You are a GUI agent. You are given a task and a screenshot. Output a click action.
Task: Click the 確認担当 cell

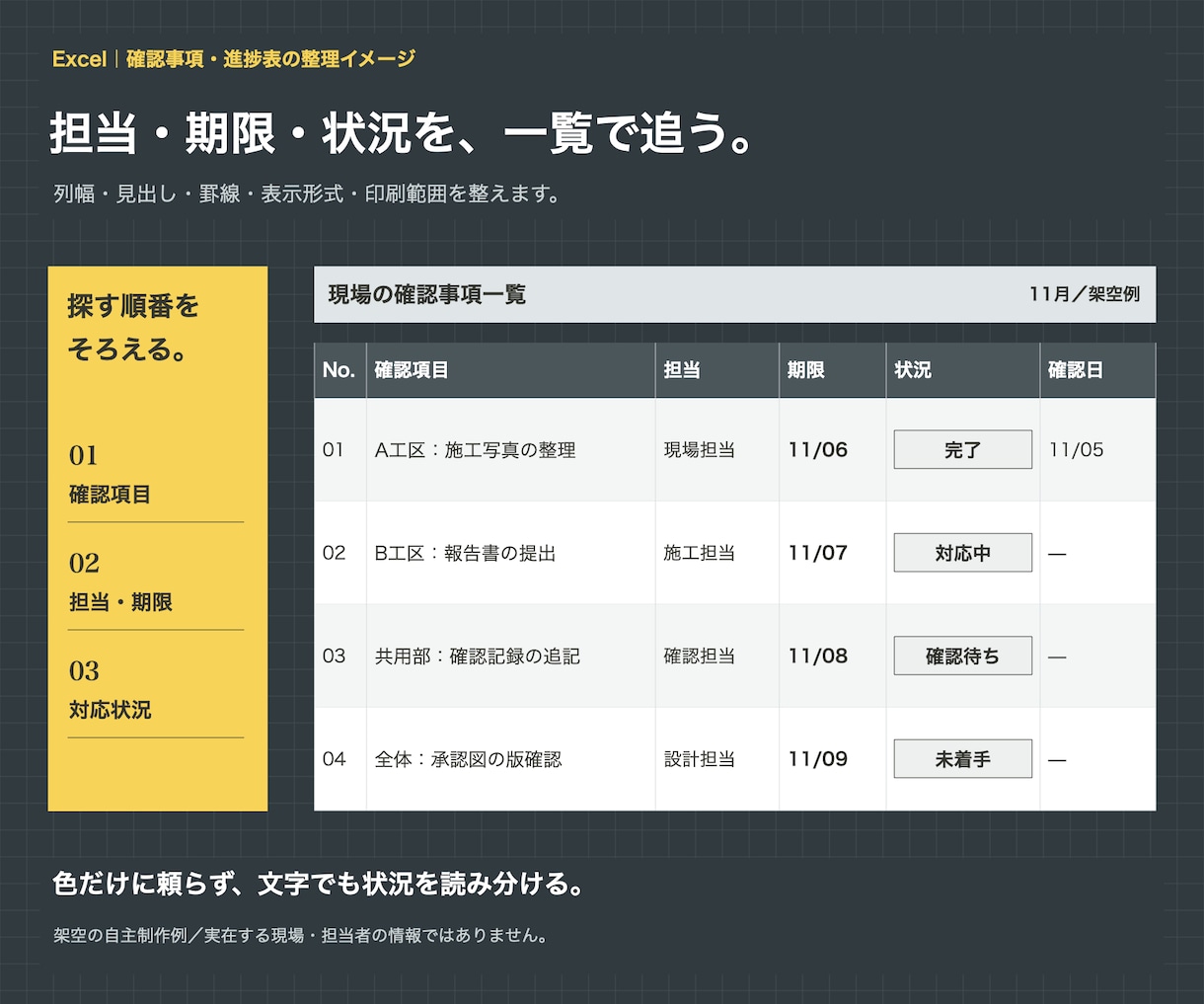point(716,656)
